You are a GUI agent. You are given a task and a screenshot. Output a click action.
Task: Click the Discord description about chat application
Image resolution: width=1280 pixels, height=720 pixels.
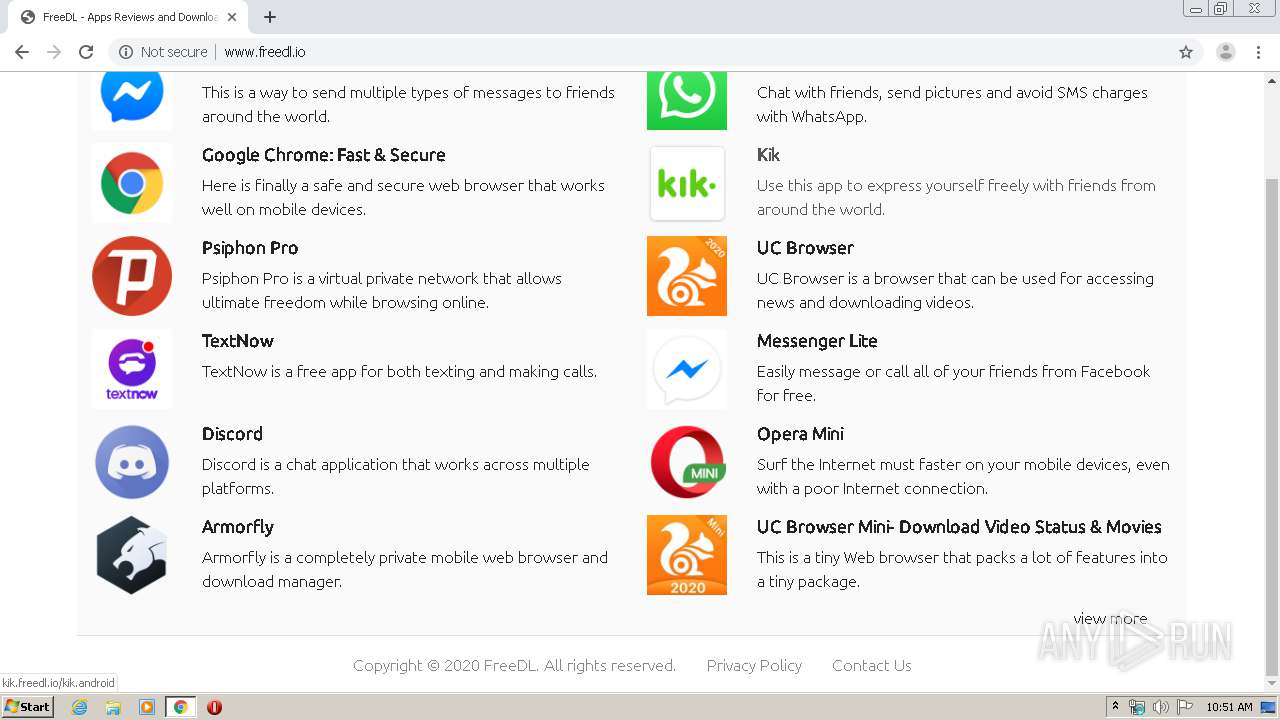(x=396, y=476)
